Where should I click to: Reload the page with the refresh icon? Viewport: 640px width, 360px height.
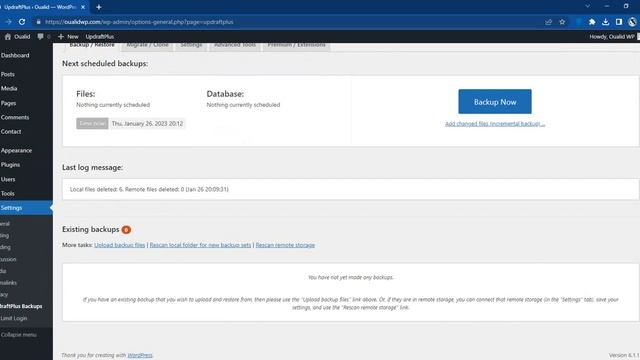[x=22, y=22]
